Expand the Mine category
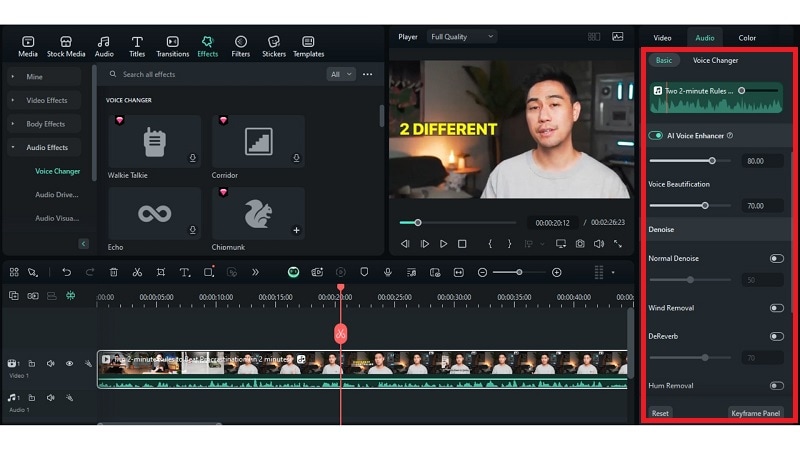The width and height of the screenshot is (800, 450). (44, 77)
